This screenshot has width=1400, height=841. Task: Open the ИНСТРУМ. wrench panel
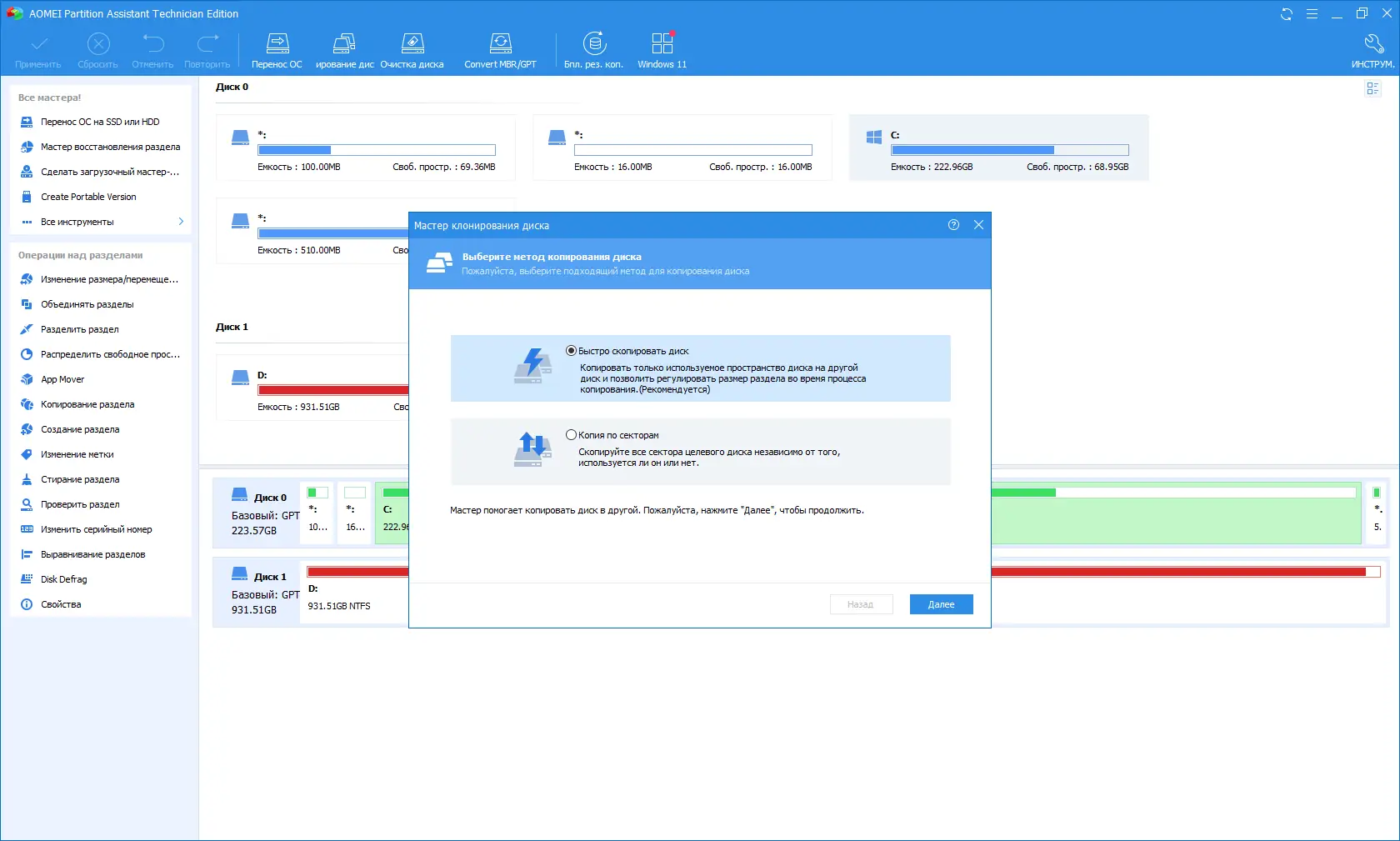(1373, 49)
